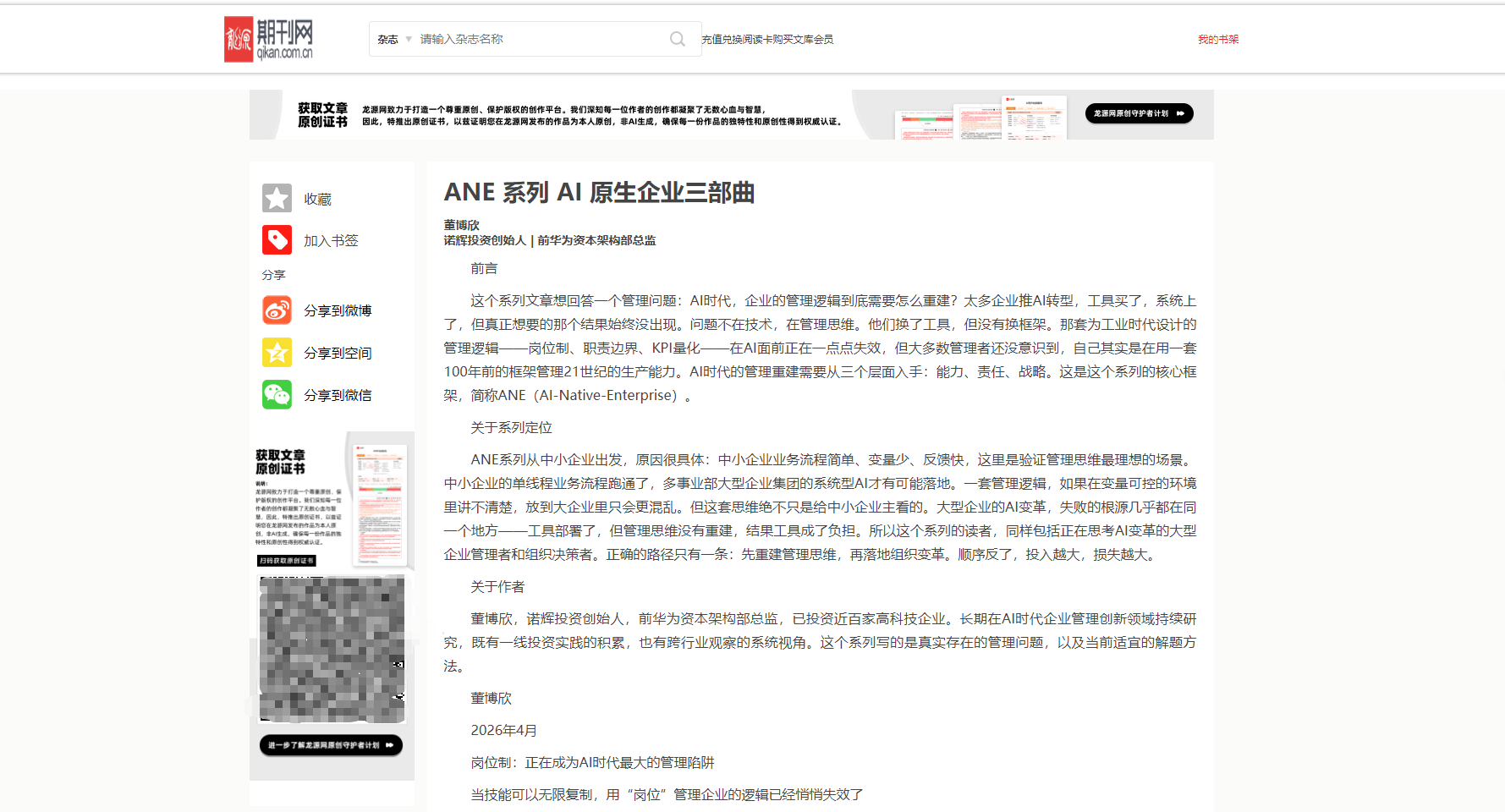Click the 前言 heading

pos(484,269)
